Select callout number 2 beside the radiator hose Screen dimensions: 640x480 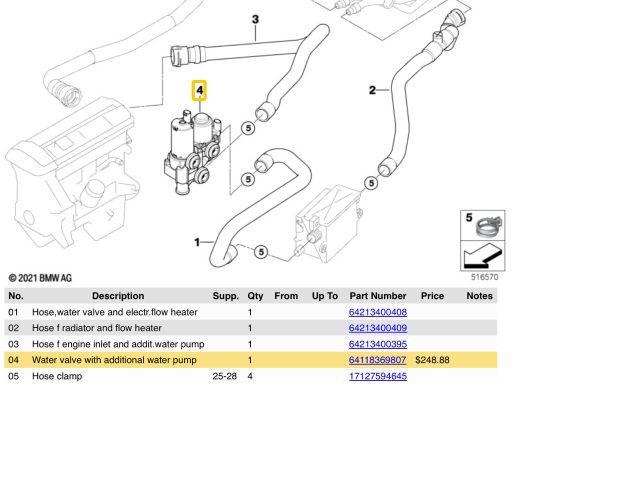click(x=372, y=91)
